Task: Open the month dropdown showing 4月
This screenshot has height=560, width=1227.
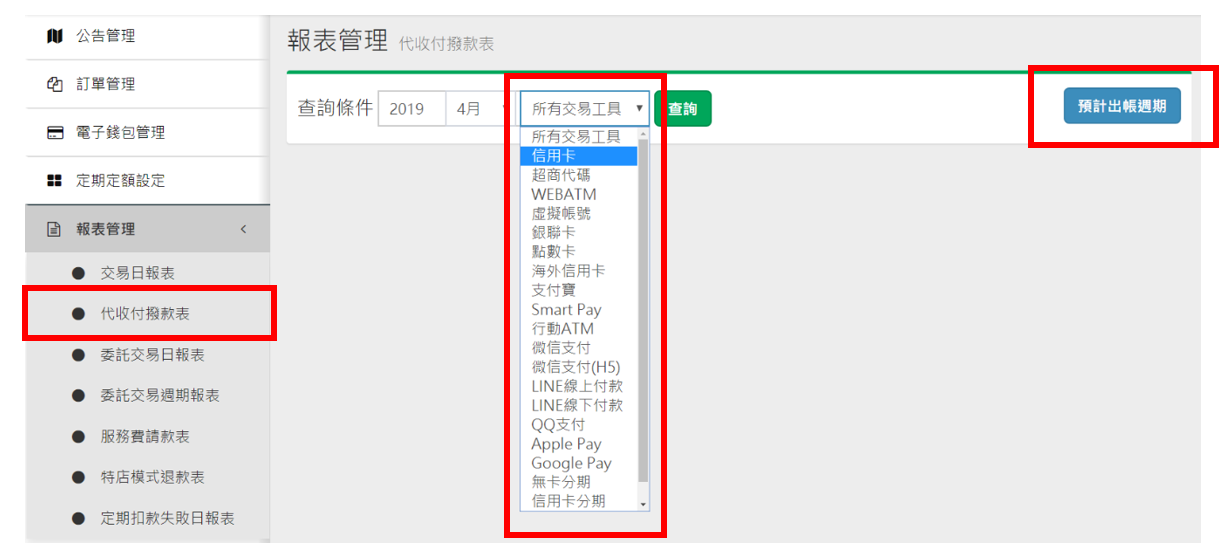Action: click(481, 109)
